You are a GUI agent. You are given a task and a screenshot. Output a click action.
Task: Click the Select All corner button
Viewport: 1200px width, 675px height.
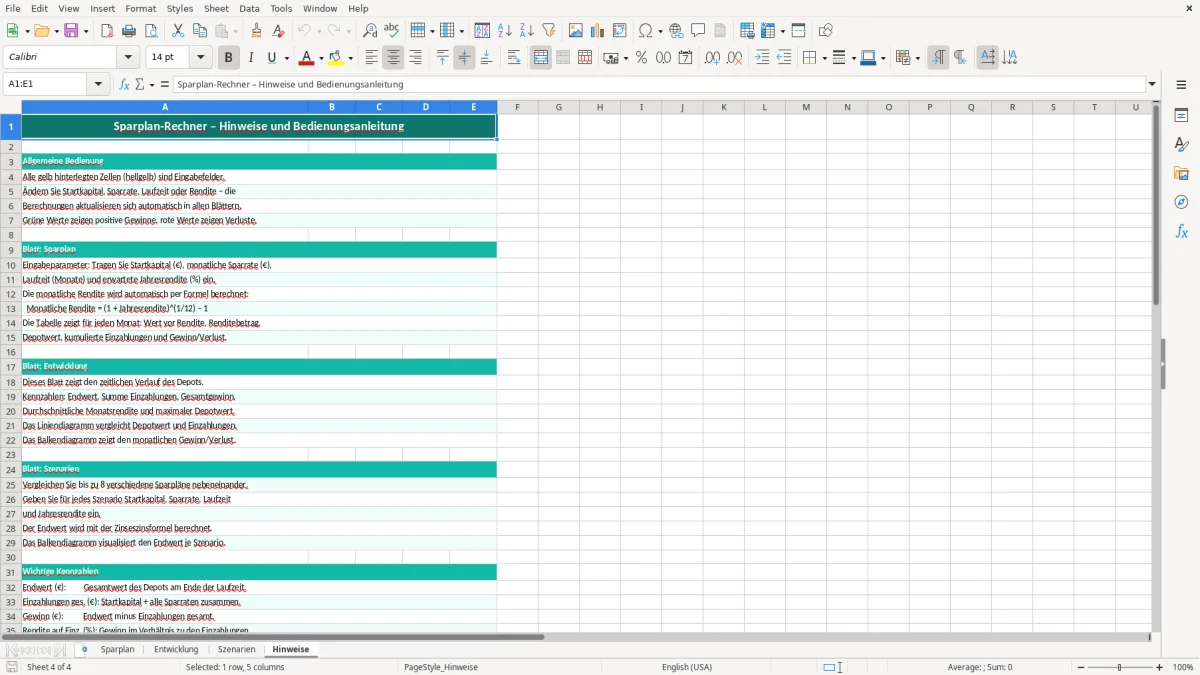[x=11, y=107]
